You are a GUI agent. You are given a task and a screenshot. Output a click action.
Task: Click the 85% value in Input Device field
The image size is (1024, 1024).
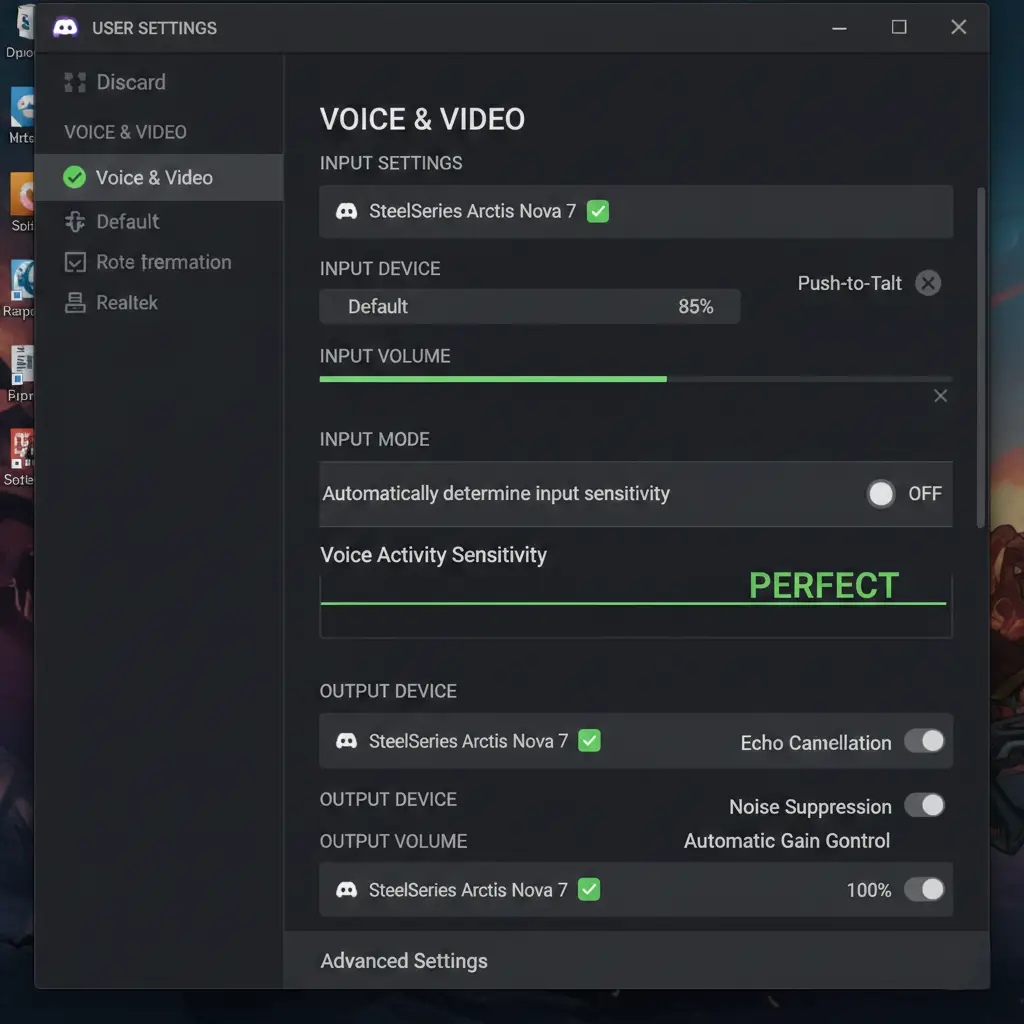[x=696, y=306]
